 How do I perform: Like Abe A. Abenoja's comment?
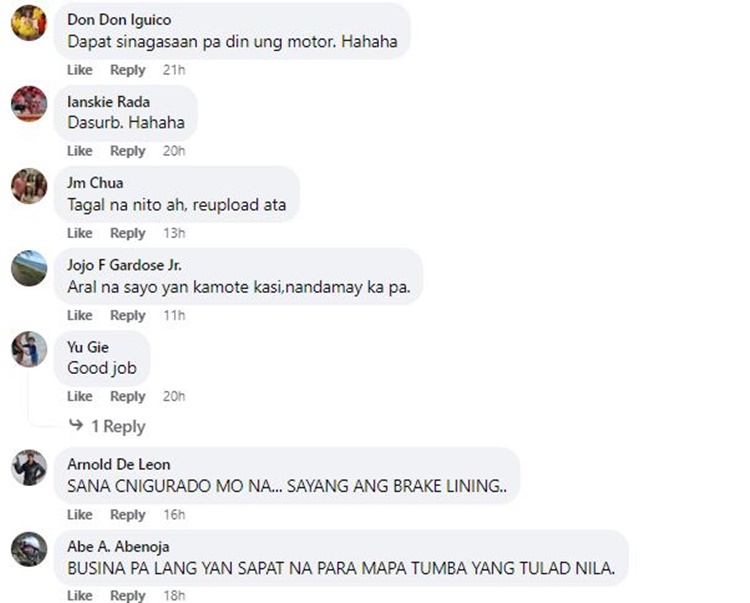point(79,596)
